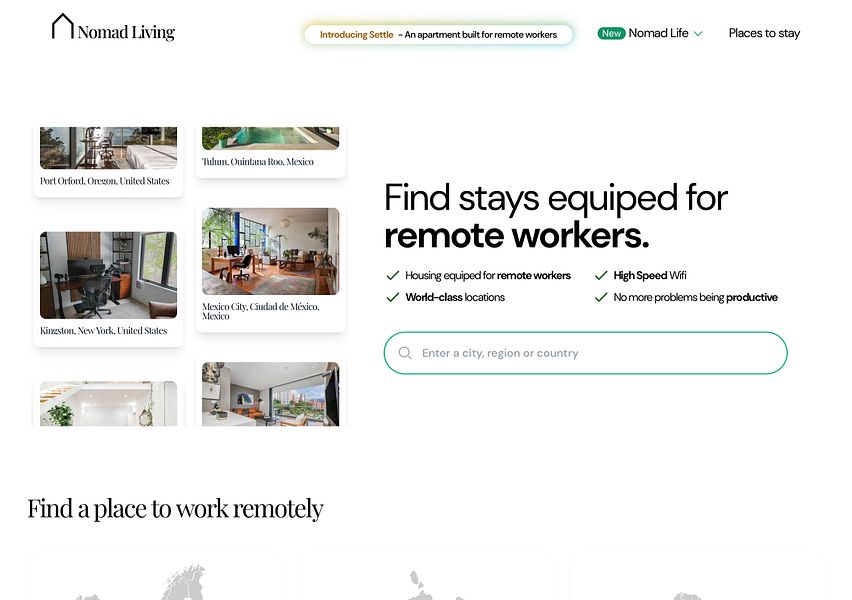
Task: Open the balcony city-view apartment photo
Action: pos(271,394)
